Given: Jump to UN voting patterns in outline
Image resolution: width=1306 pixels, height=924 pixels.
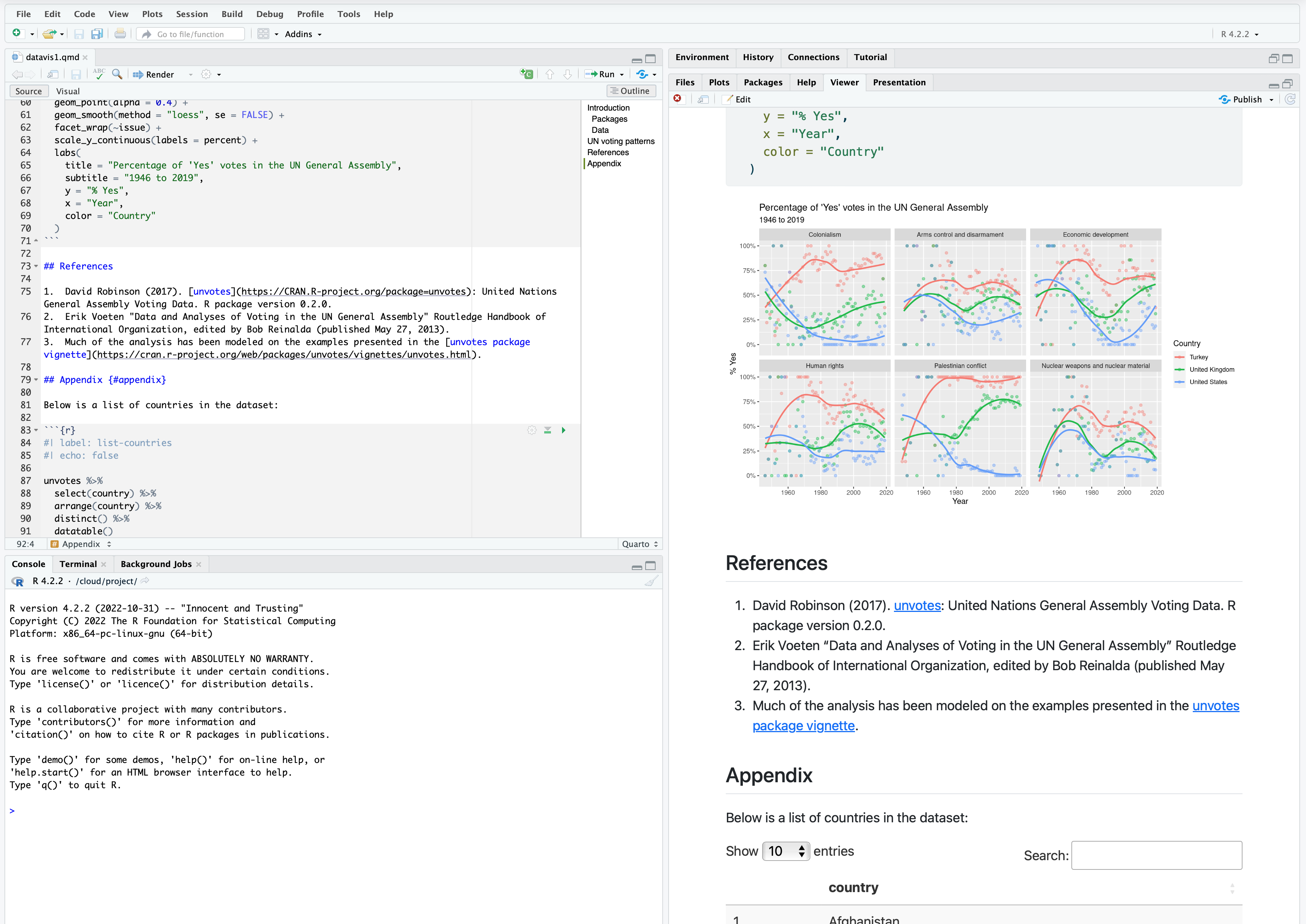Looking at the screenshot, I should (620, 141).
